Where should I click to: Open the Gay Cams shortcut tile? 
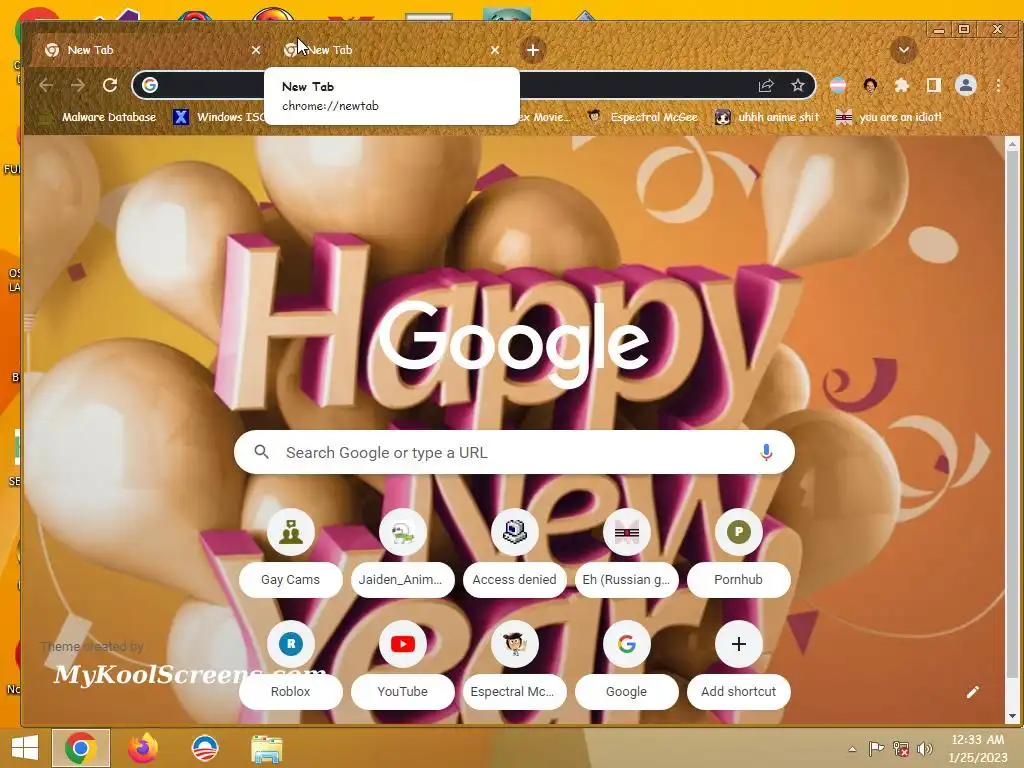pyautogui.click(x=291, y=552)
